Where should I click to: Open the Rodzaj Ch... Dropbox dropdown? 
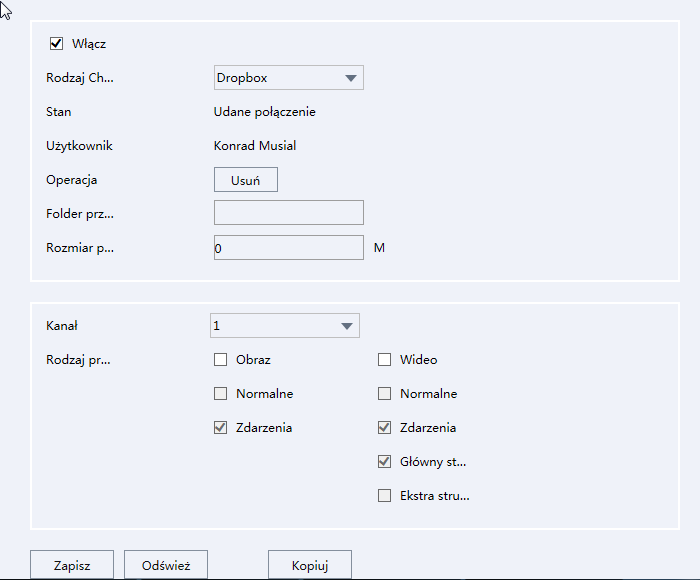(x=288, y=78)
